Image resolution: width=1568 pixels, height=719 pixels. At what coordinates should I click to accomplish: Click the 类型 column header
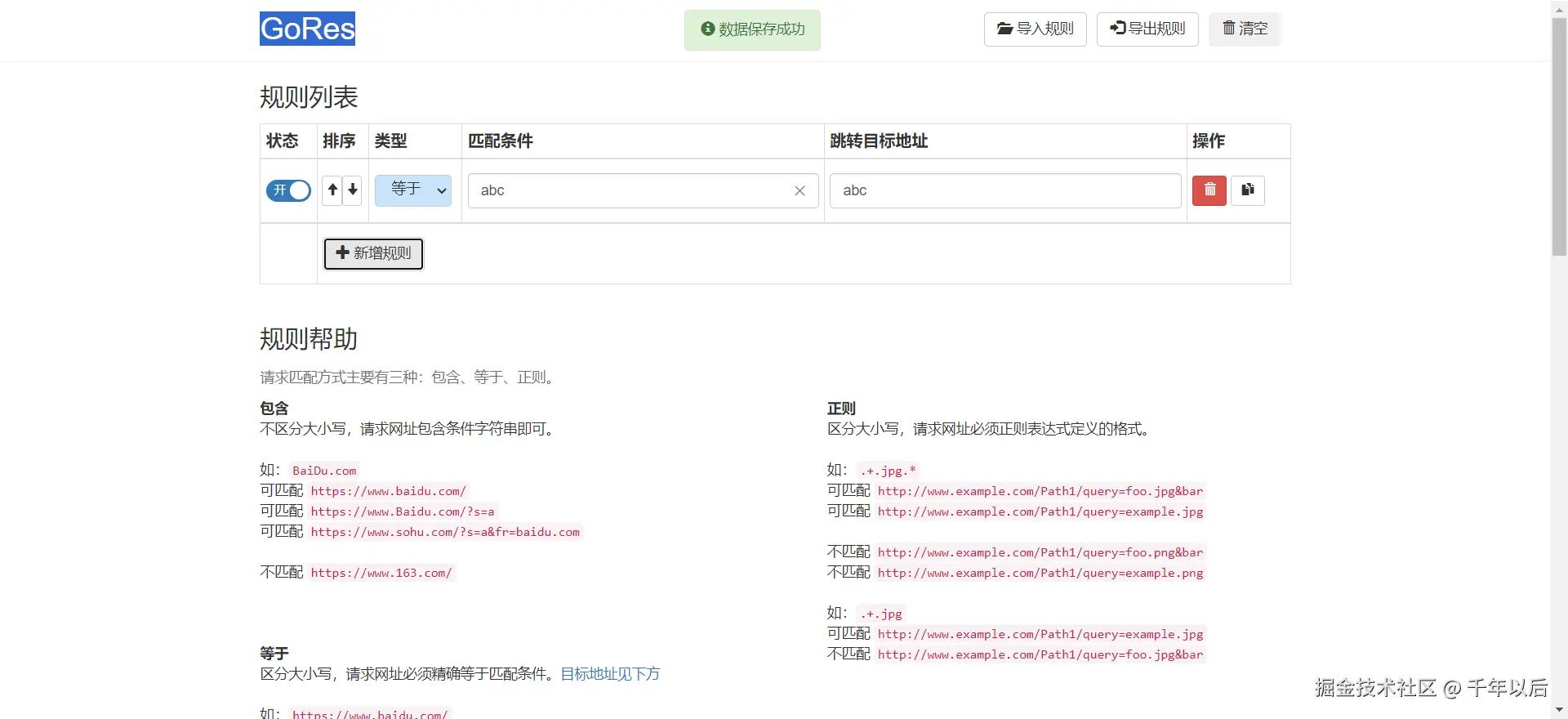tap(390, 141)
